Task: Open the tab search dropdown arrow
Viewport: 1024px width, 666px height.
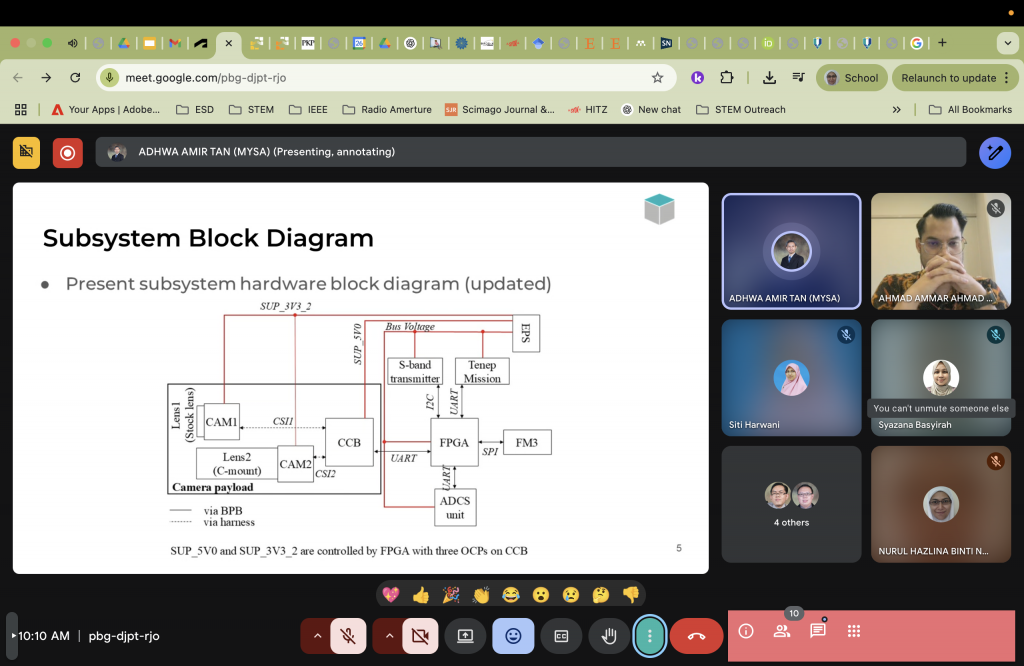Action: pos(1006,43)
